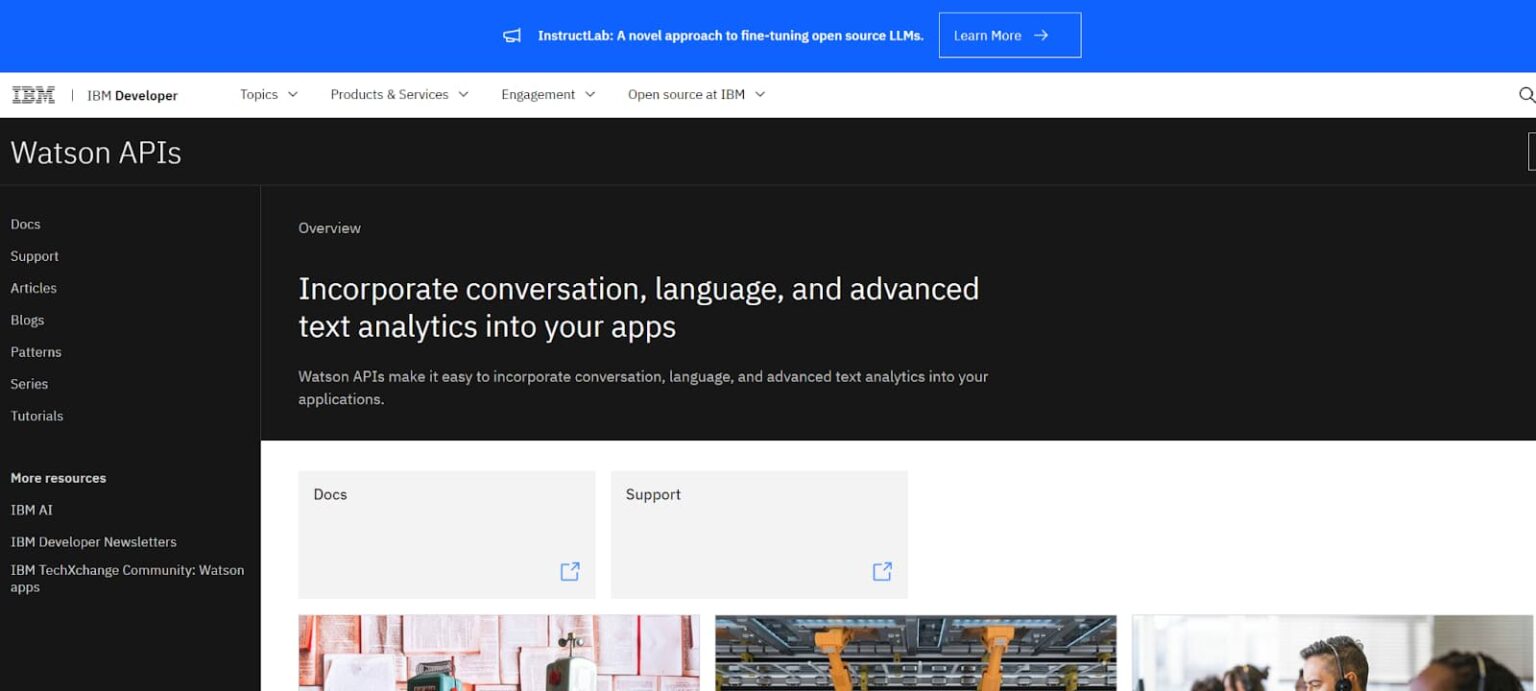
Task: Select IBM Developer next to the logo
Action: click(x=133, y=95)
